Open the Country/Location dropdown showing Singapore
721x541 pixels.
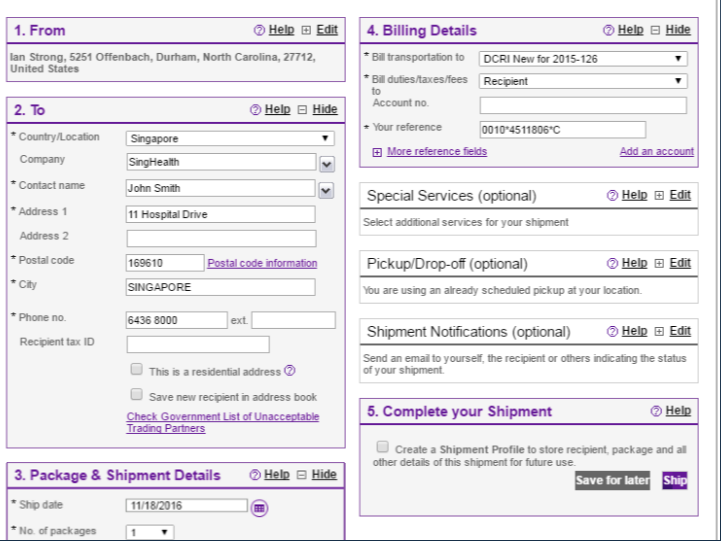coord(230,138)
